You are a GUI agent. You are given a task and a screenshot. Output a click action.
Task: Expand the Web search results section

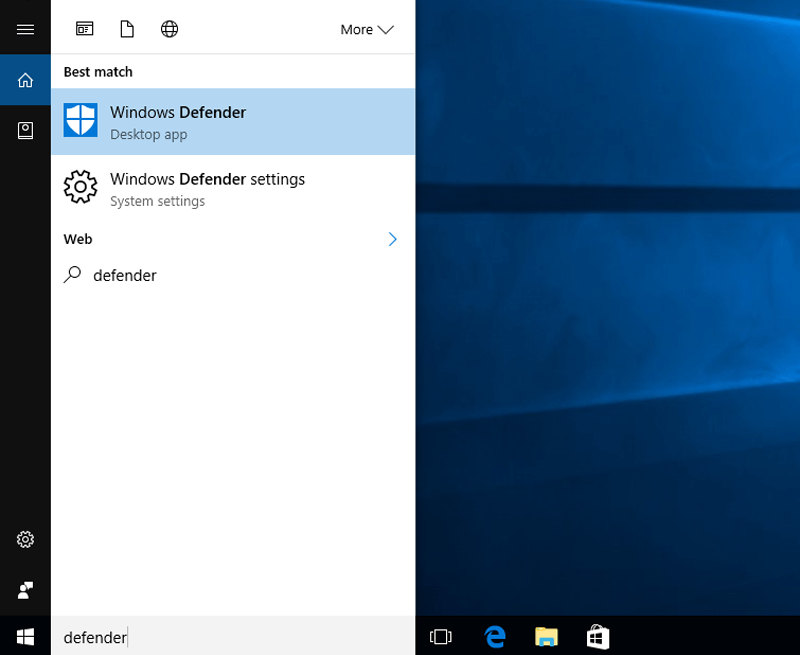392,239
